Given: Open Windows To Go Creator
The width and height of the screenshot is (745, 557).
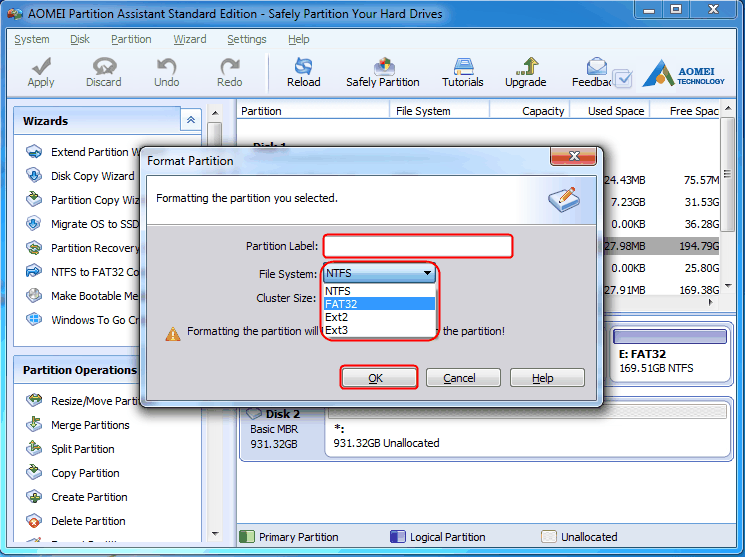Looking at the screenshot, I should (83, 320).
